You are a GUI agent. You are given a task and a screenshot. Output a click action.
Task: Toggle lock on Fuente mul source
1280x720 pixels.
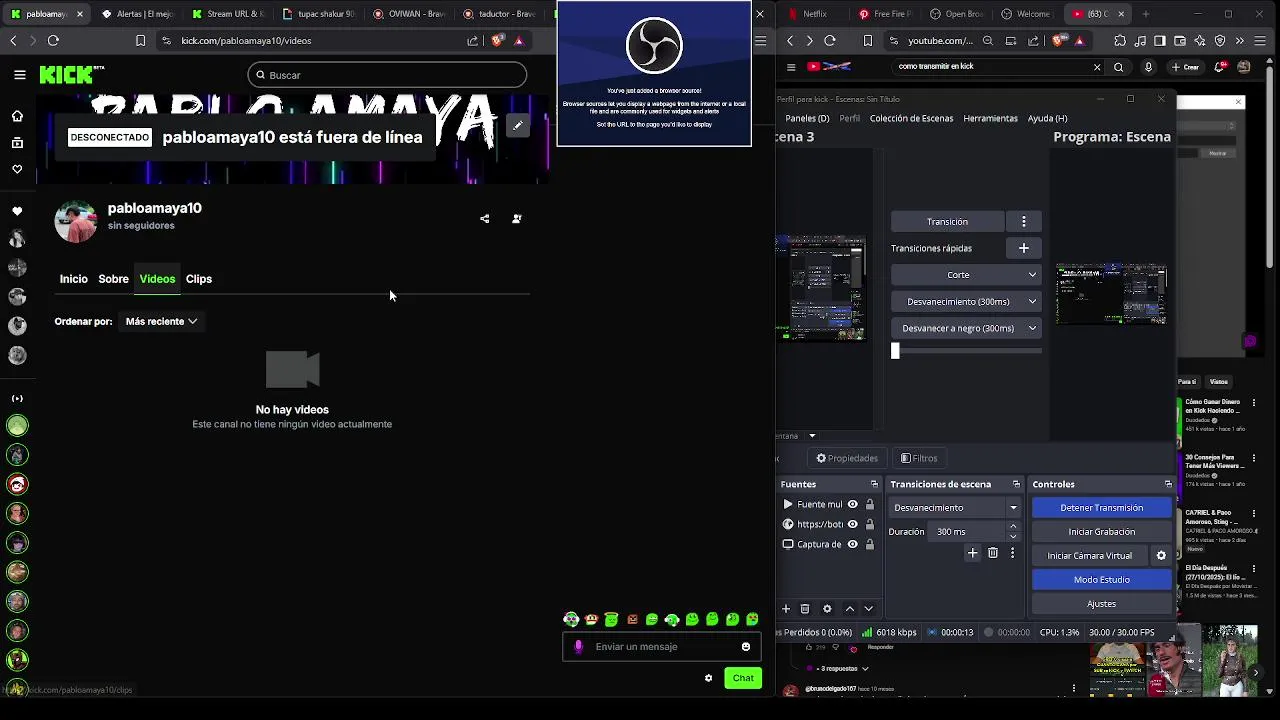click(x=870, y=505)
